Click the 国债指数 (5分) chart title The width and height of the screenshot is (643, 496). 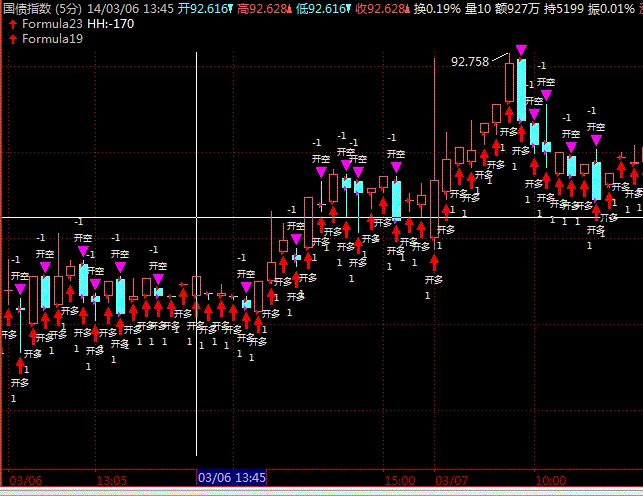42,9
